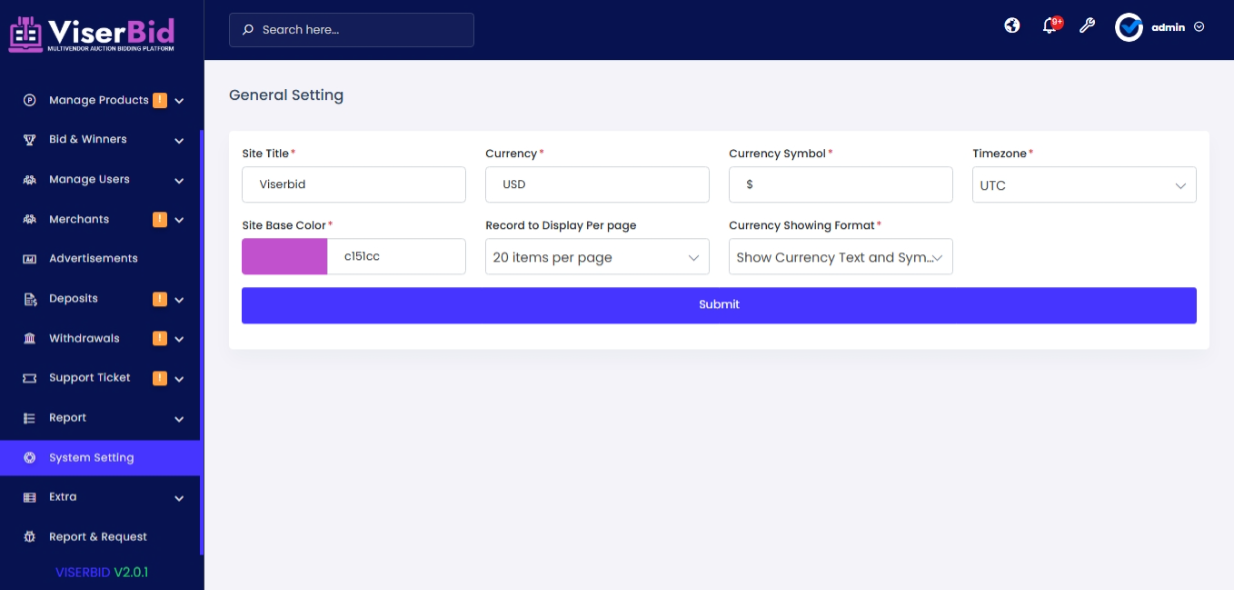This screenshot has height=590, width=1234.
Task: Click the Report & Request bug icon
Action: [30, 537]
